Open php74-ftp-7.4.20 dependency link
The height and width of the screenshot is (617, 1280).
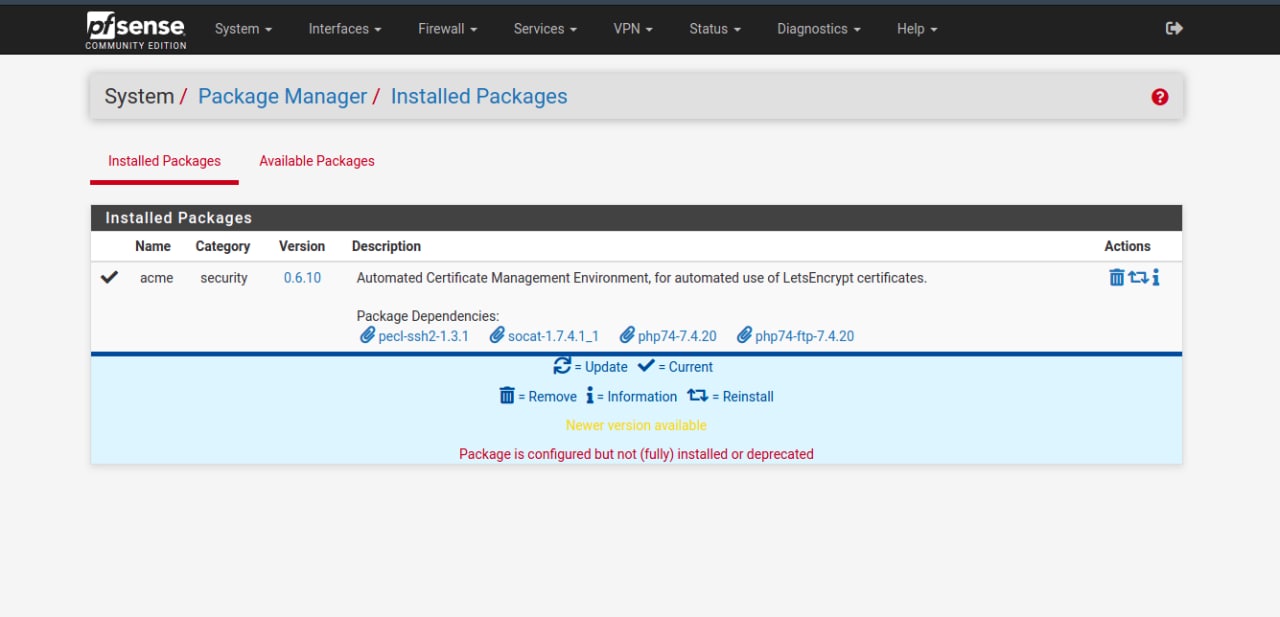[x=804, y=336]
